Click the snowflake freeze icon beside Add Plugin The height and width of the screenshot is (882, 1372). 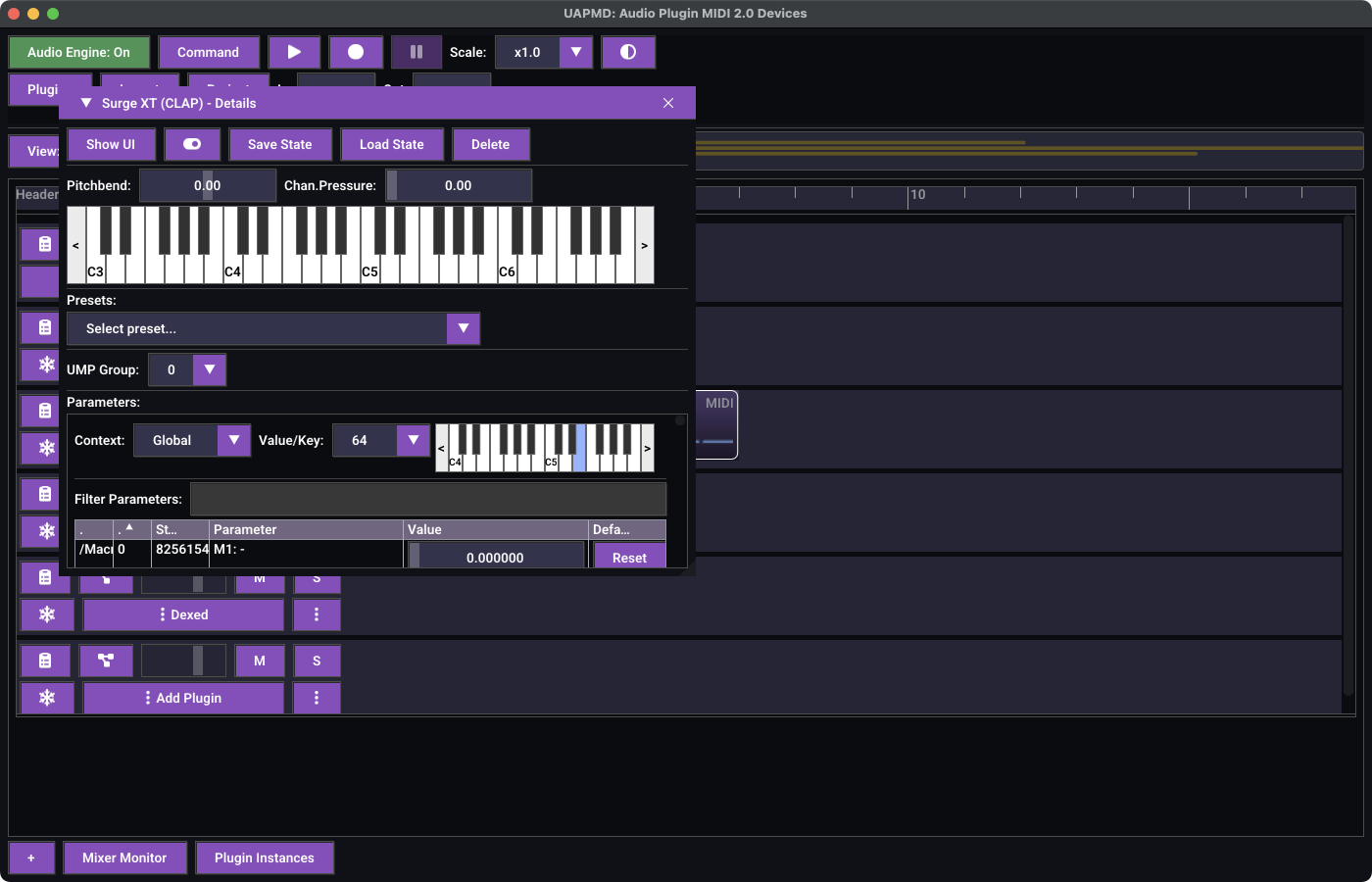(46, 698)
